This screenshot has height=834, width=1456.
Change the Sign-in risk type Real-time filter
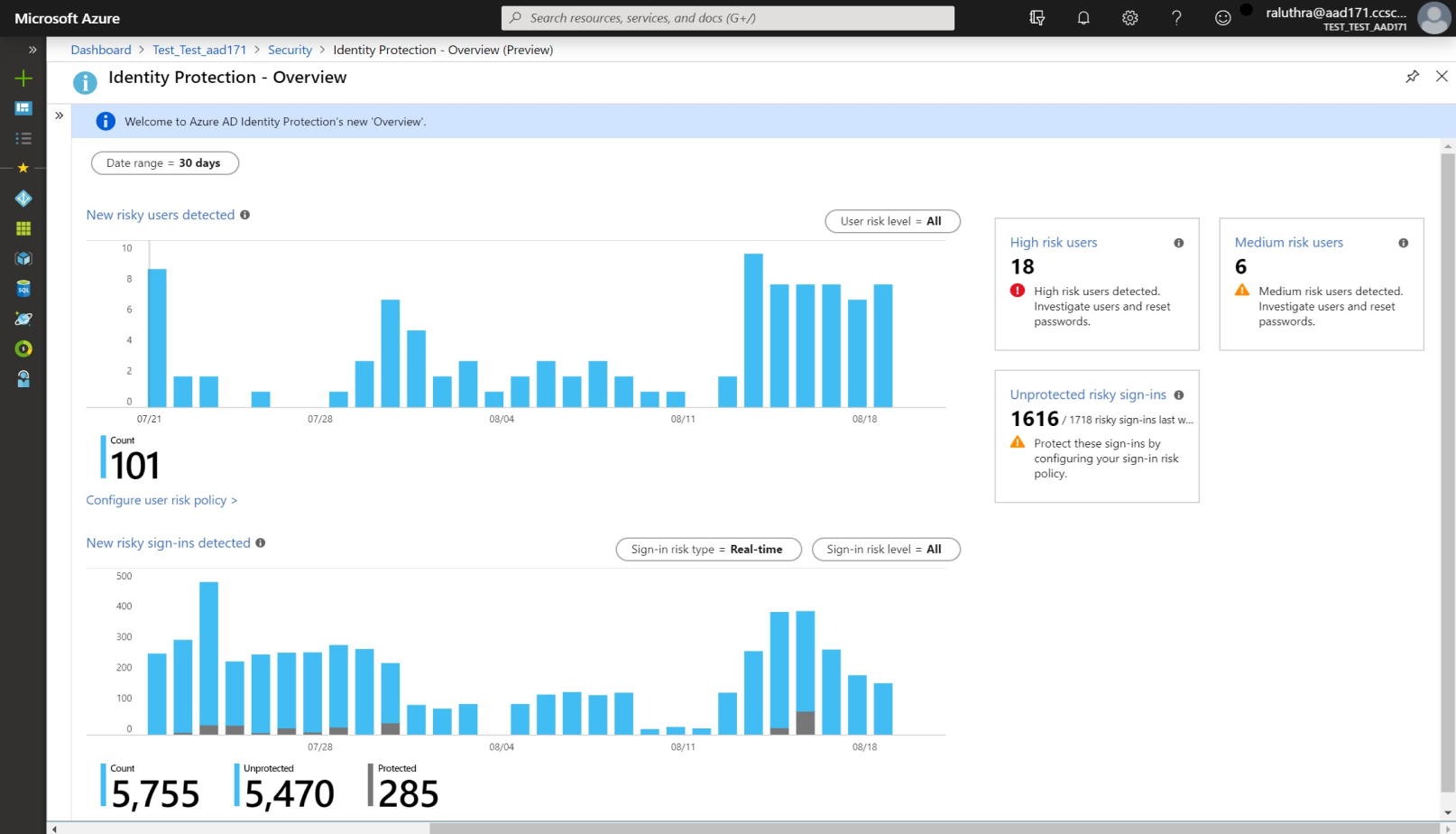pyautogui.click(x=707, y=550)
